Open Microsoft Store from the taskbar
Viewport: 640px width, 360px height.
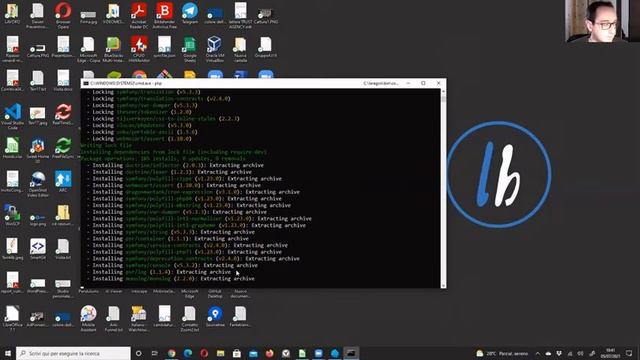coord(237,353)
